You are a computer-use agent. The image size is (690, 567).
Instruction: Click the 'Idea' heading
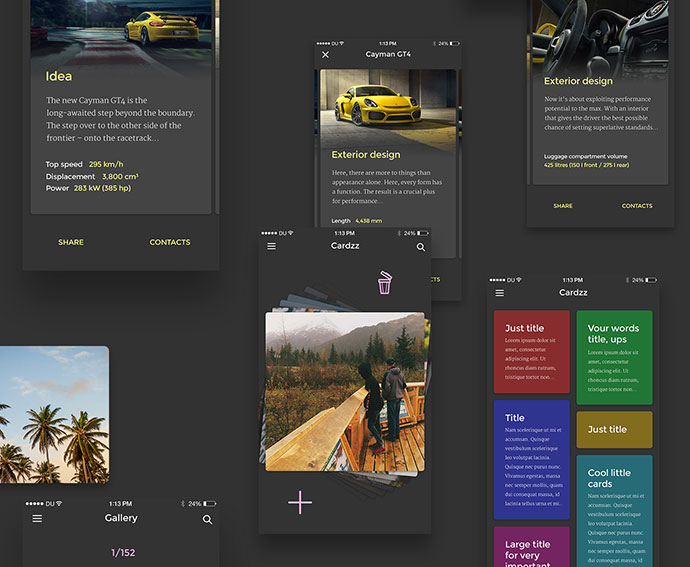coord(59,76)
